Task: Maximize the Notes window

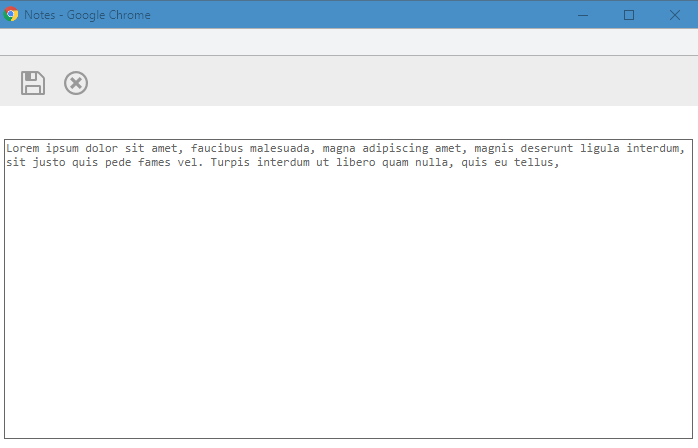Action: click(x=629, y=15)
